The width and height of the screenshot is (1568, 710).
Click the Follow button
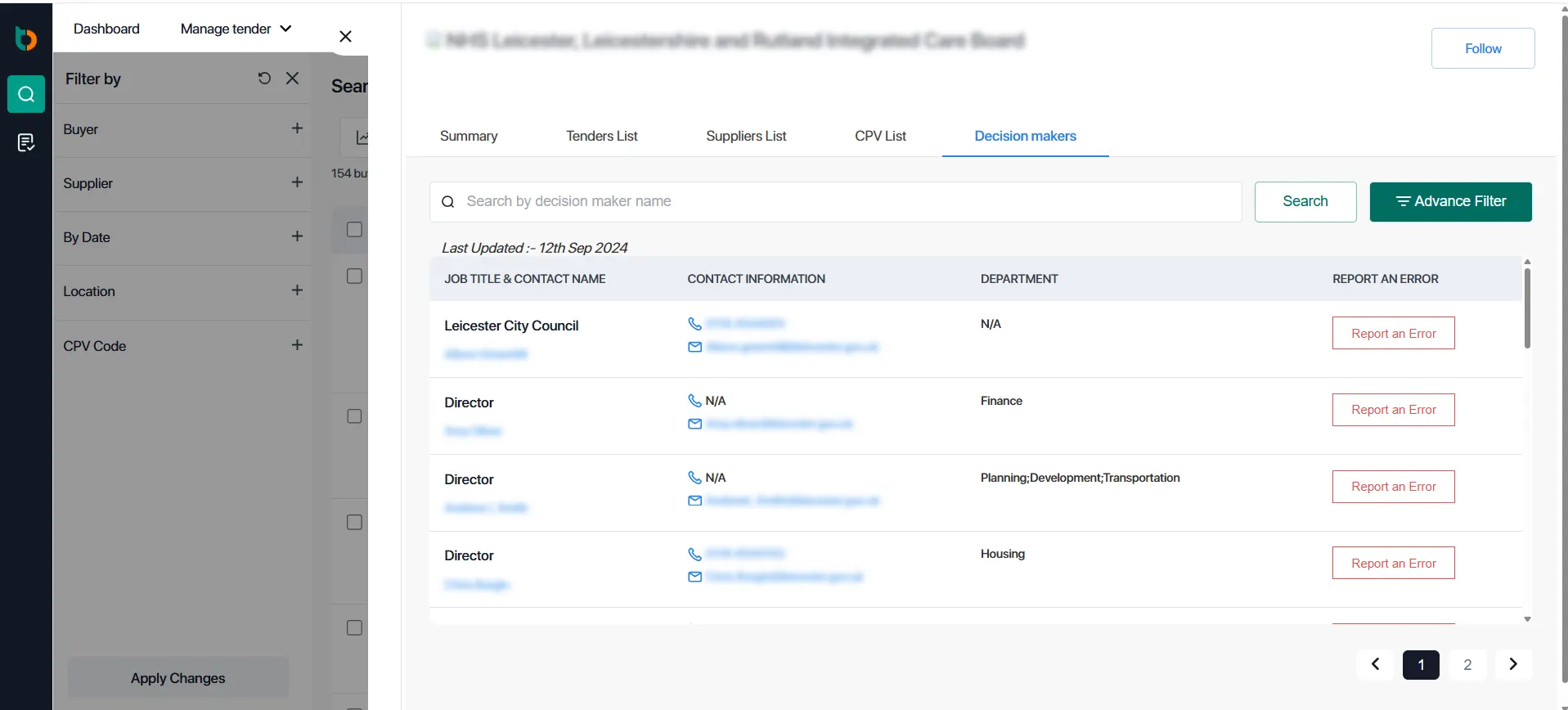[x=1483, y=48]
